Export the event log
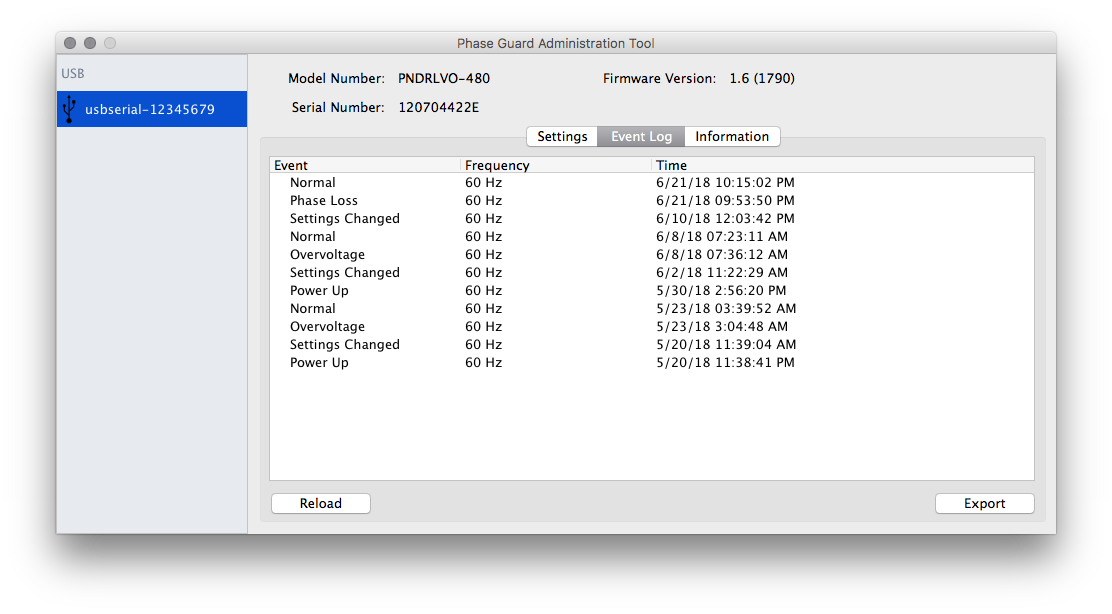This screenshot has height=614, width=1112. pos(984,503)
